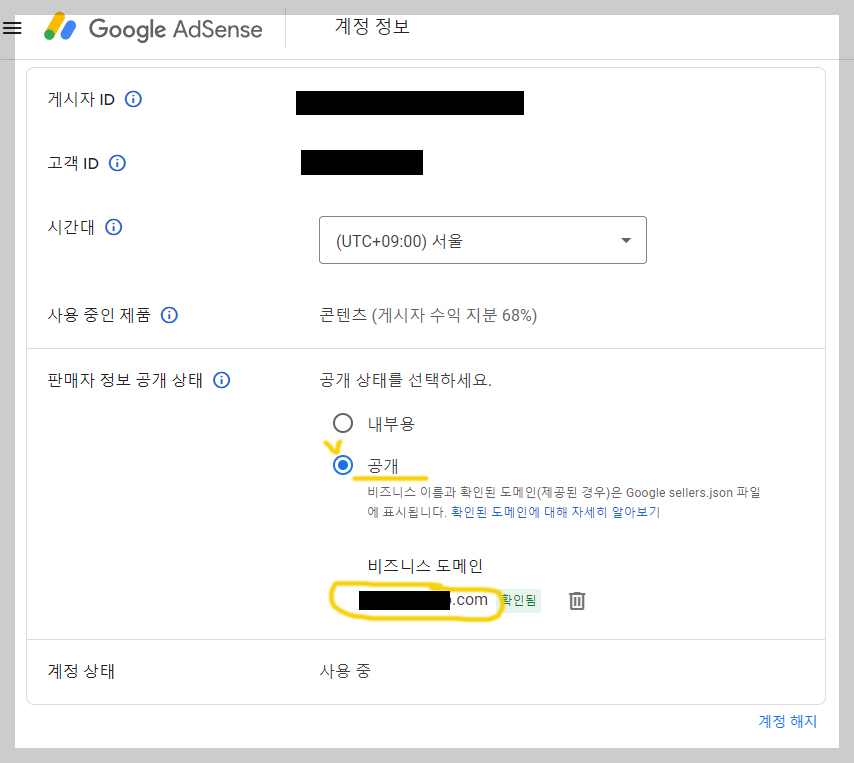Click the Google AdSense logo
The width and height of the screenshot is (854, 763).
(153, 28)
